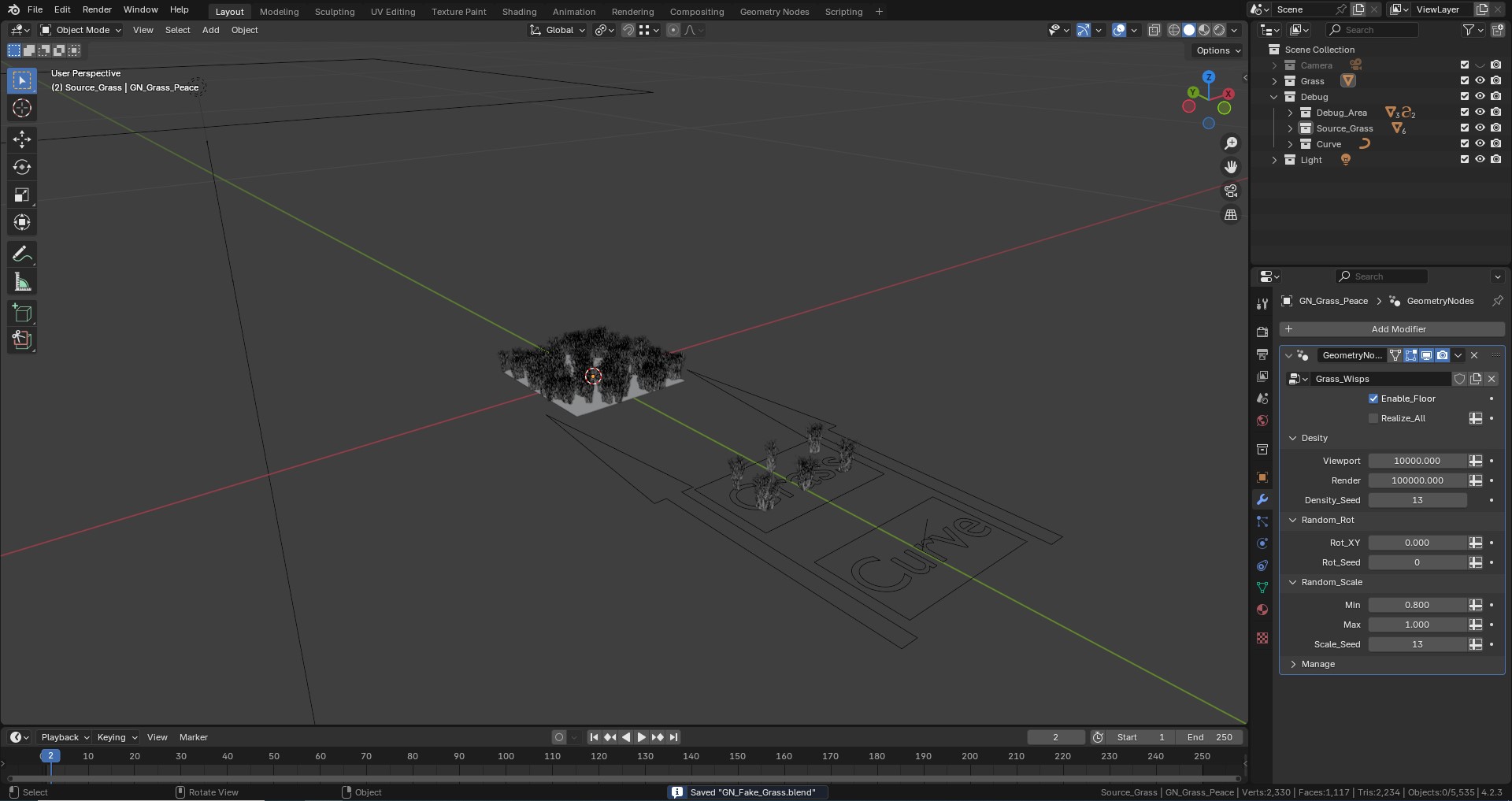
Task: Uncheck the Enable_Floor checkbox
Action: [1373, 399]
